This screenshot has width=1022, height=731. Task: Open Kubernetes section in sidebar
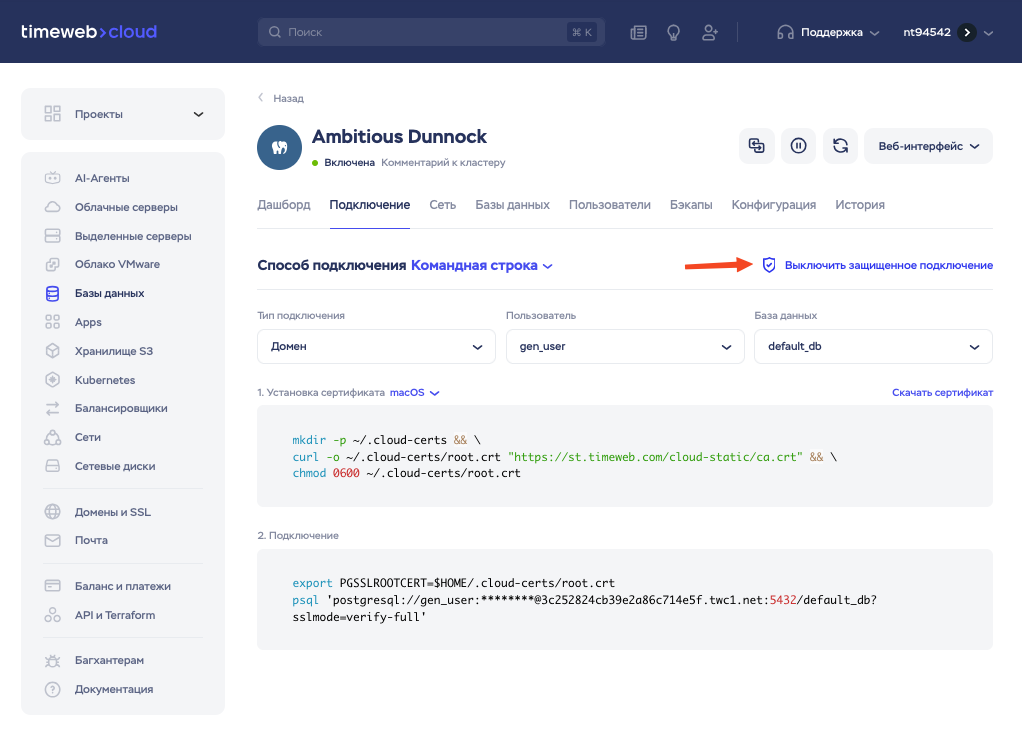click(x=104, y=380)
